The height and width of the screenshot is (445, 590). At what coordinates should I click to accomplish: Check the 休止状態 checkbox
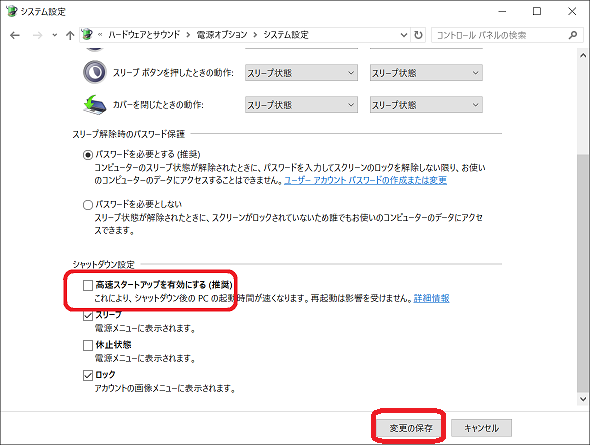click(88, 345)
